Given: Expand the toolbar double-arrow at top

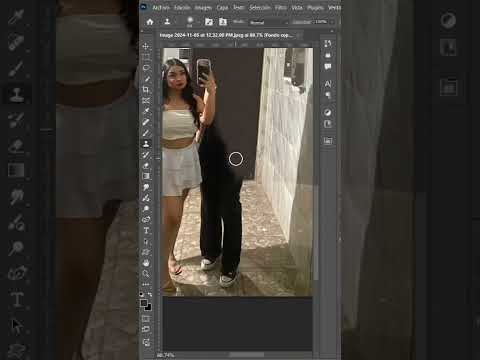Looking at the screenshot, I should [x=142, y=31].
